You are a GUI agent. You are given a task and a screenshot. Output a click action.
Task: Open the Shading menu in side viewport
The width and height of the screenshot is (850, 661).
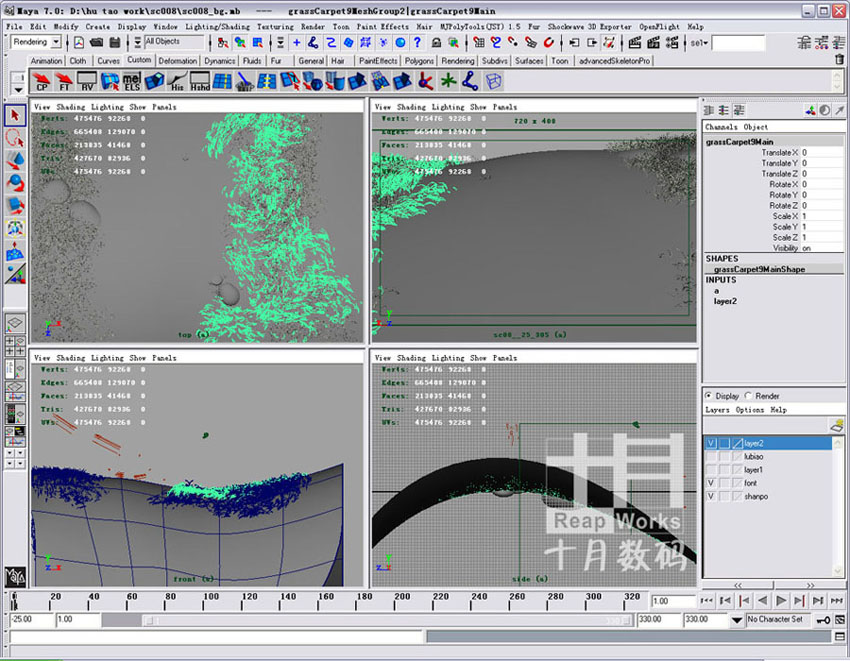[x=411, y=358]
